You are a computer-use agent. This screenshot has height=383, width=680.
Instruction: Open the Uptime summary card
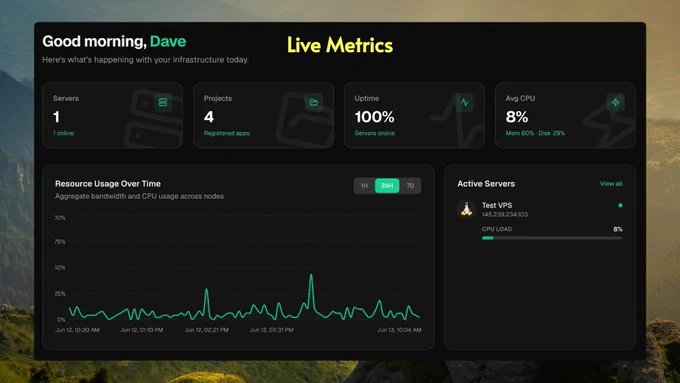click(x=414, y=115)
